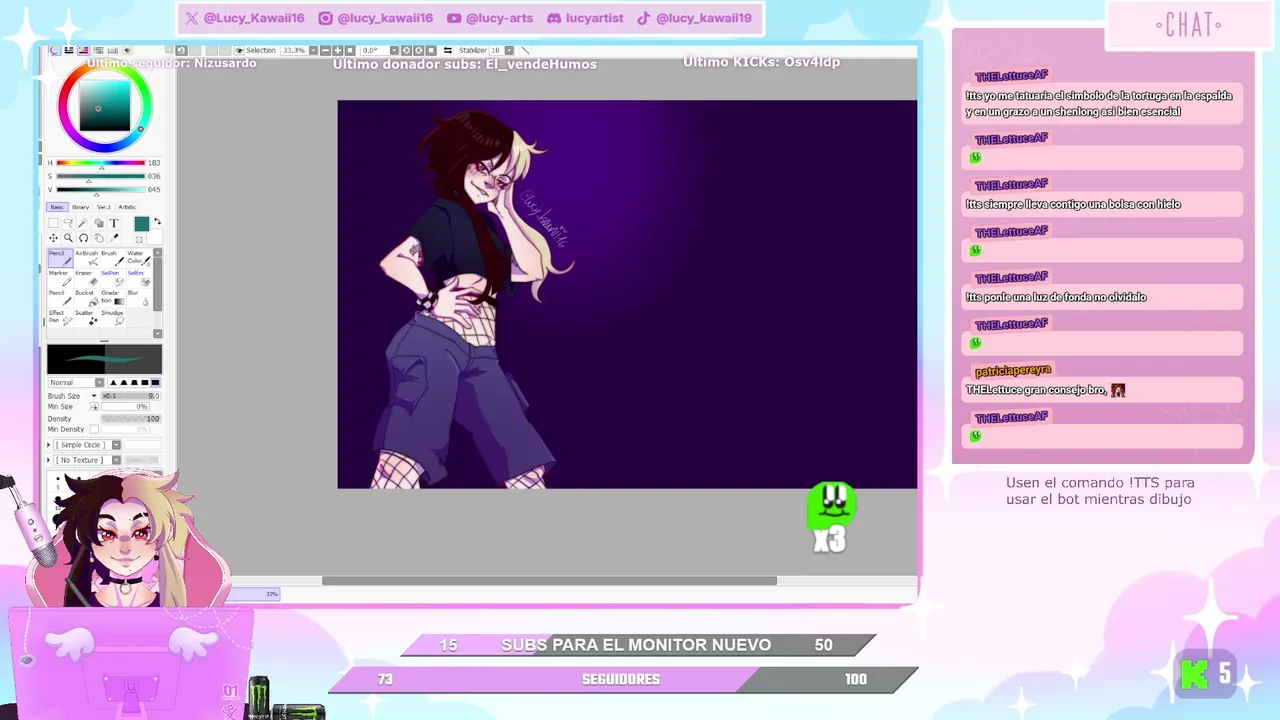This screenshot has width=1280, height=720.
Task: Select the Rotate view tool
Action: click(83, 238)
